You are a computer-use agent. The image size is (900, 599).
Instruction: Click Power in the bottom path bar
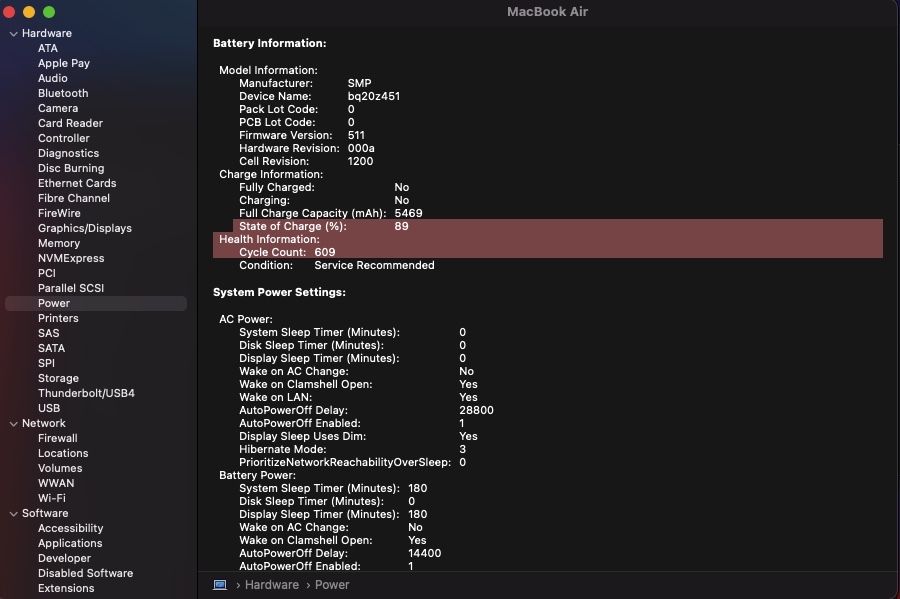(332, 585)
